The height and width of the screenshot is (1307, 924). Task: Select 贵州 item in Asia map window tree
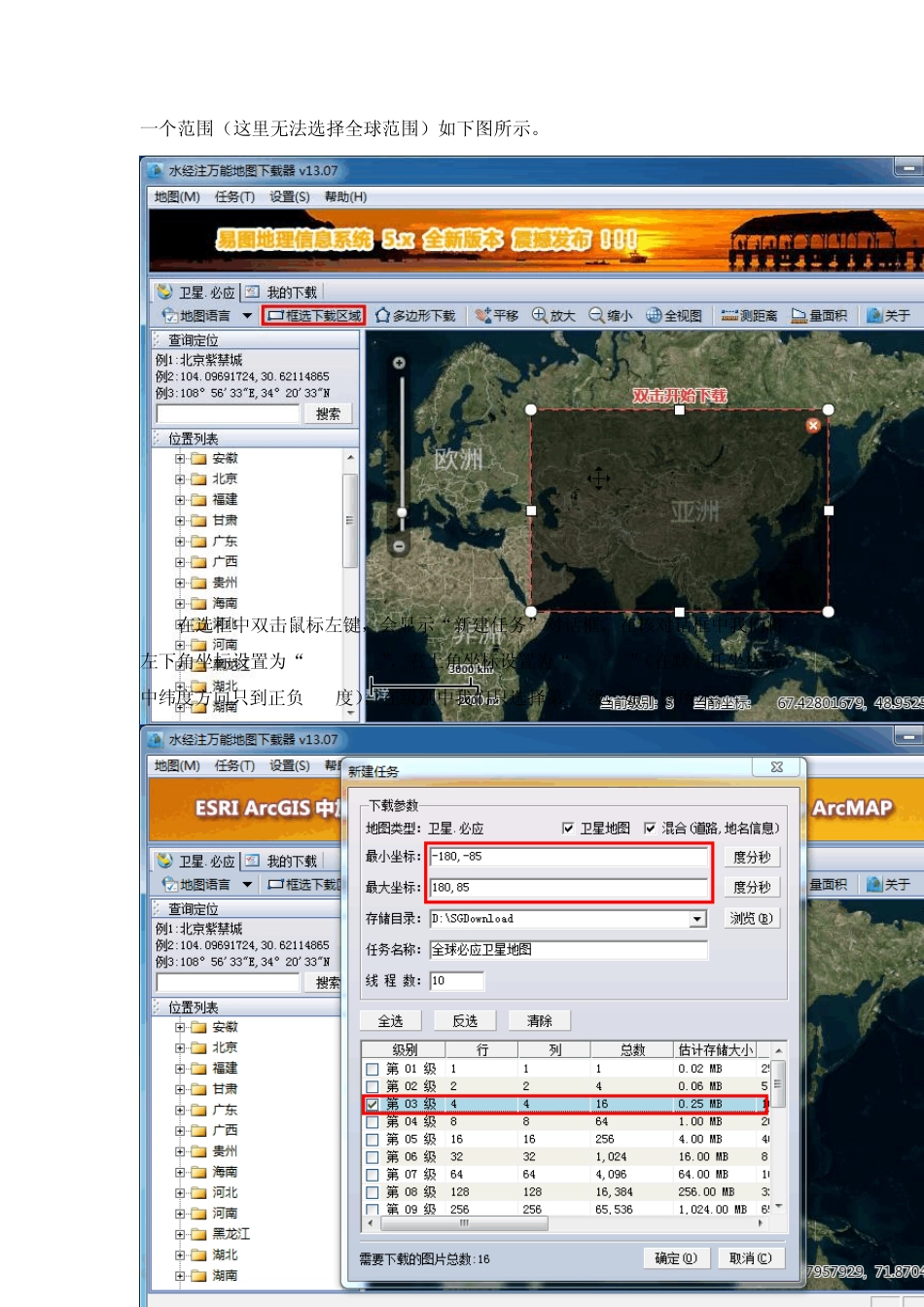point(225,583)
